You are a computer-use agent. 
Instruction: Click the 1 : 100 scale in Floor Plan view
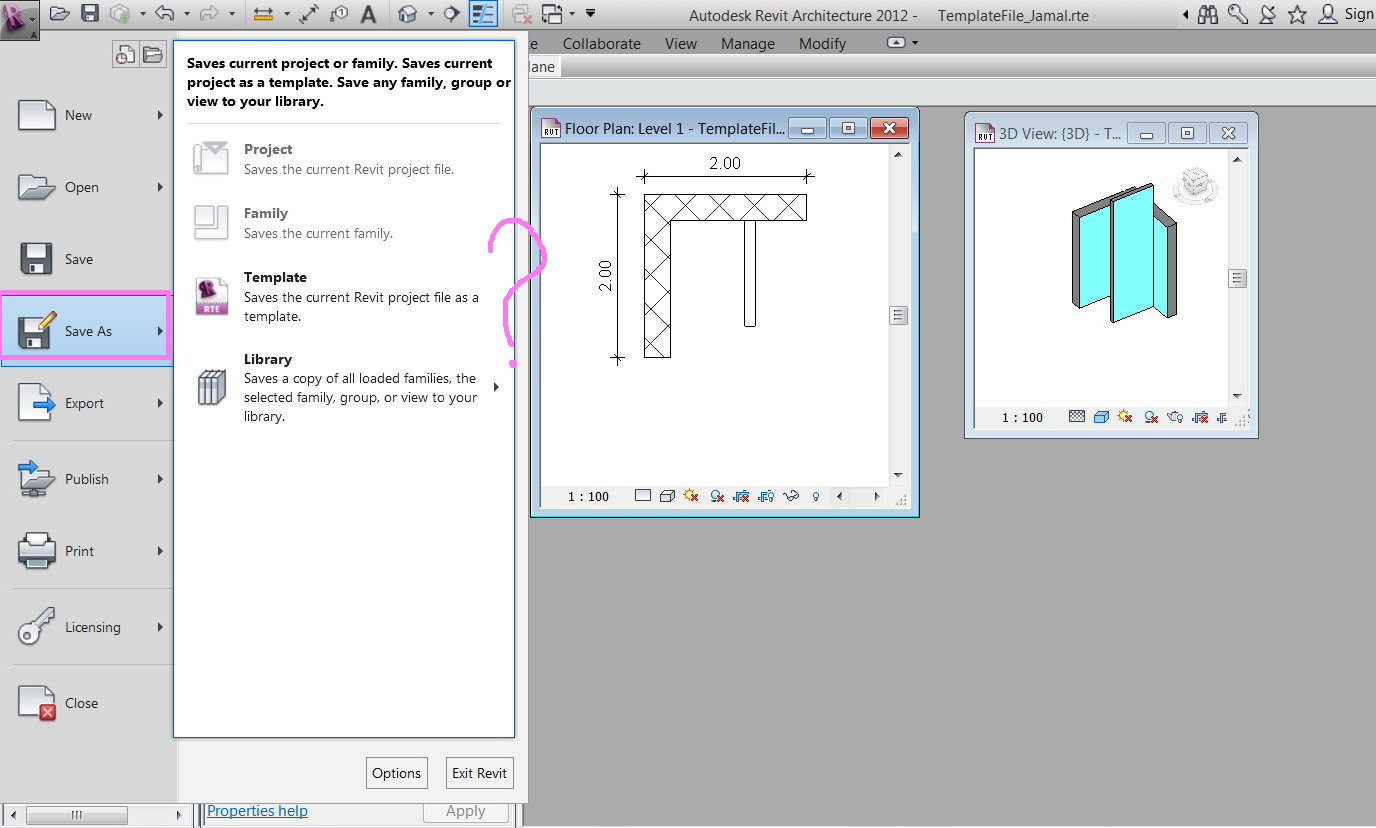tap(588, 496)
